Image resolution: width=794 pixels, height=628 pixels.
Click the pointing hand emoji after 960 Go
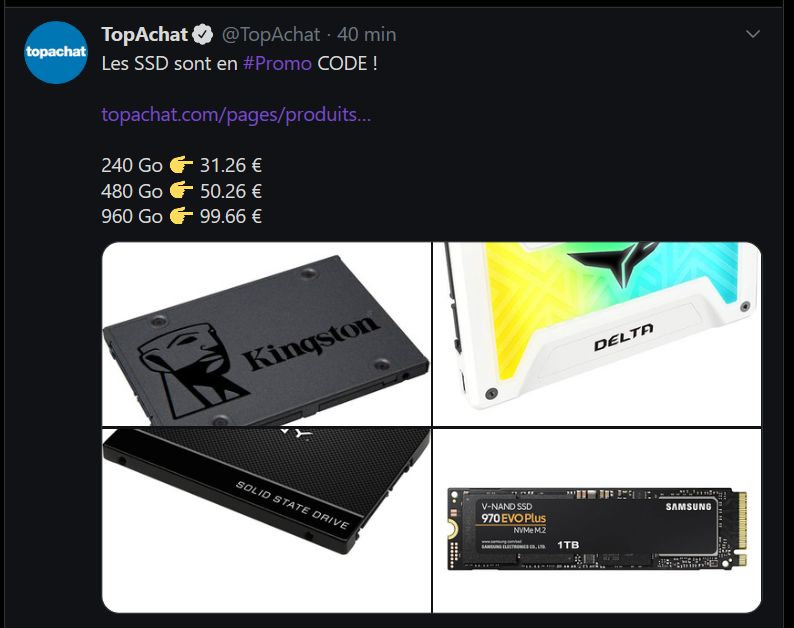(181, 216)
